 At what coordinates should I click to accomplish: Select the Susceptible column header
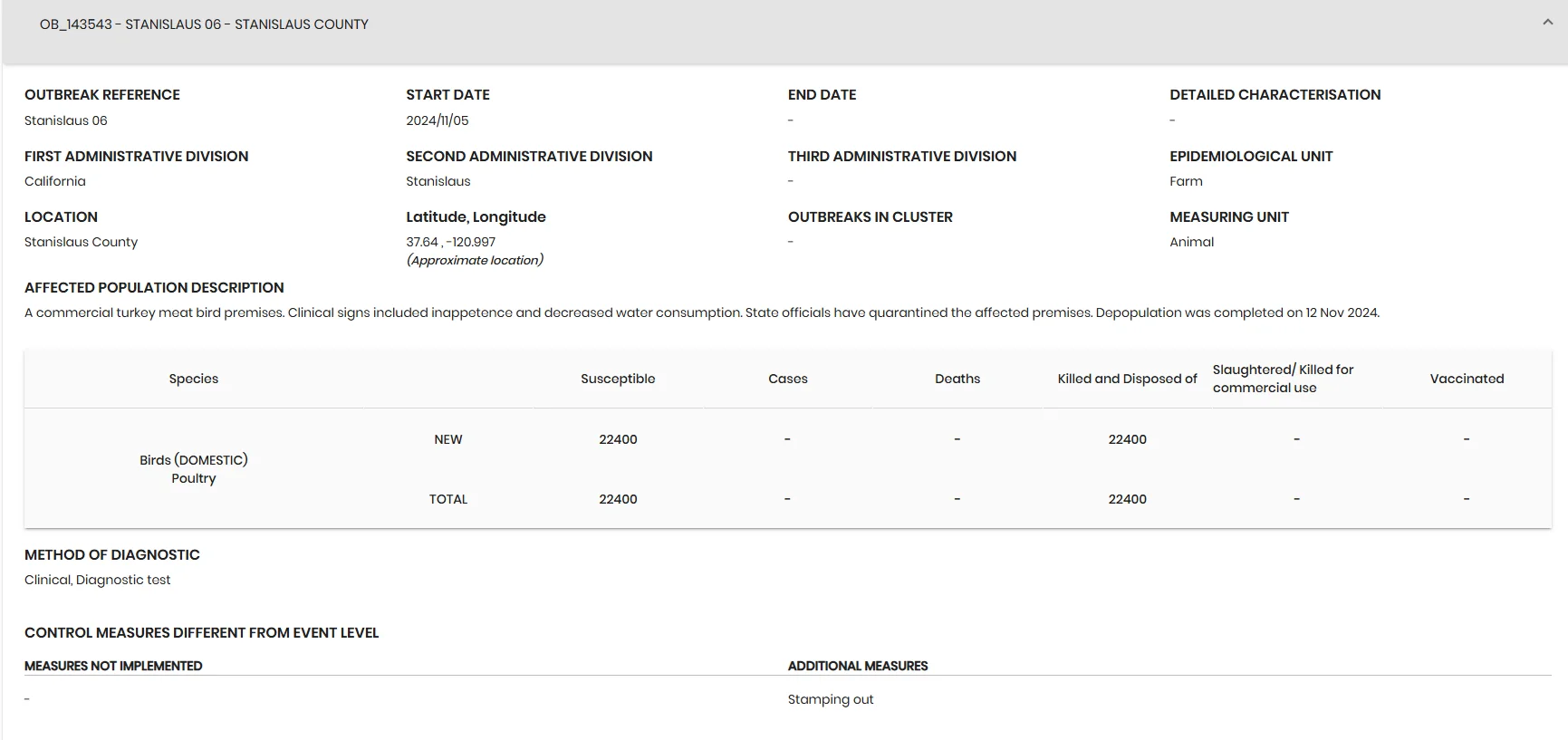coord(618,379)
